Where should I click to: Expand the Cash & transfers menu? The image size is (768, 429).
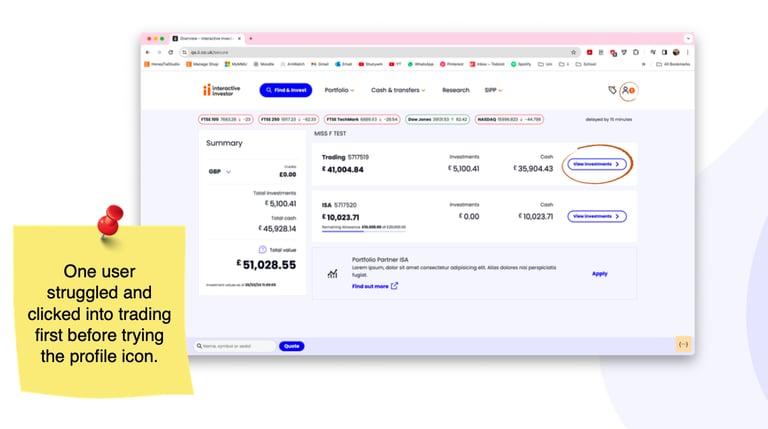point(398,90)
